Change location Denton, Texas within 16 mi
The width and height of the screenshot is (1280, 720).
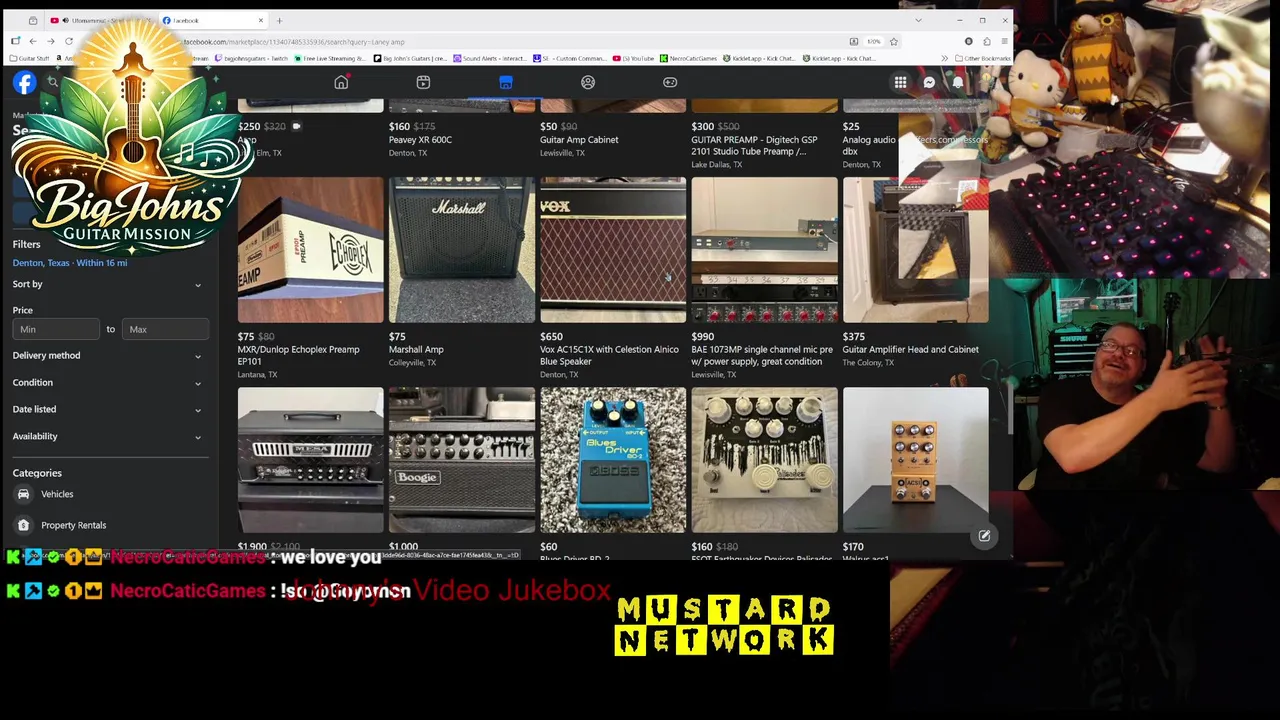point(70,263)
